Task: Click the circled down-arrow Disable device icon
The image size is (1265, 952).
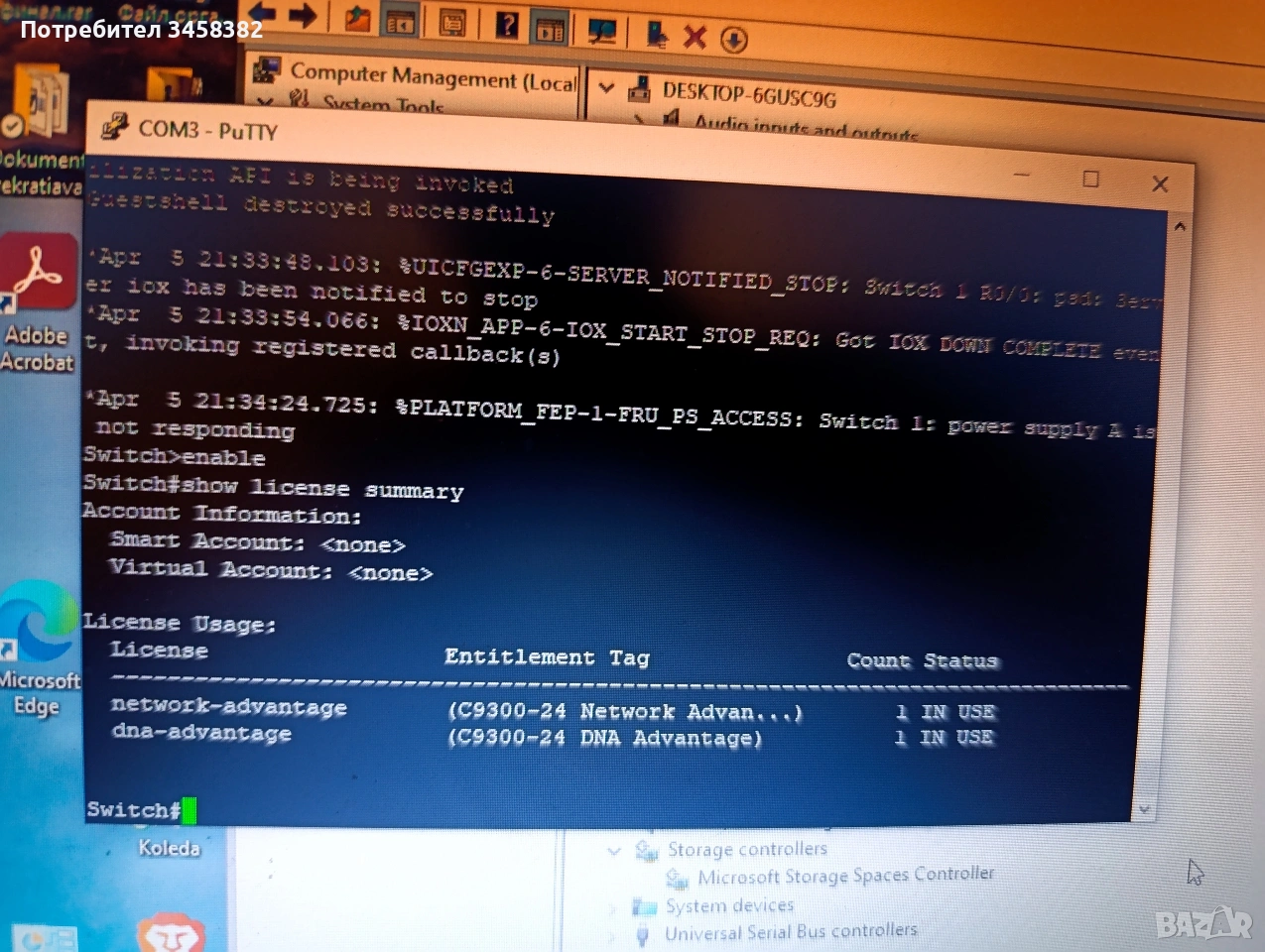Action: click(733, 40)
